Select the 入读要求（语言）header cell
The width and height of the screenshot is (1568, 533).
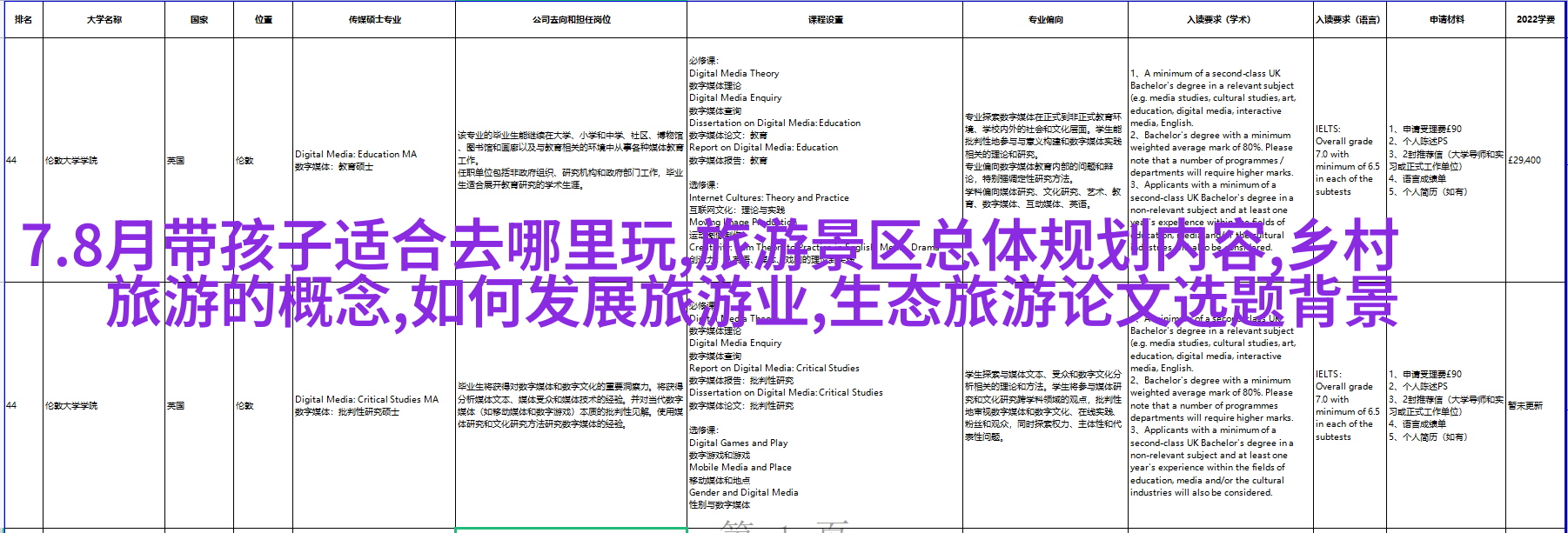click(1349, 19)
